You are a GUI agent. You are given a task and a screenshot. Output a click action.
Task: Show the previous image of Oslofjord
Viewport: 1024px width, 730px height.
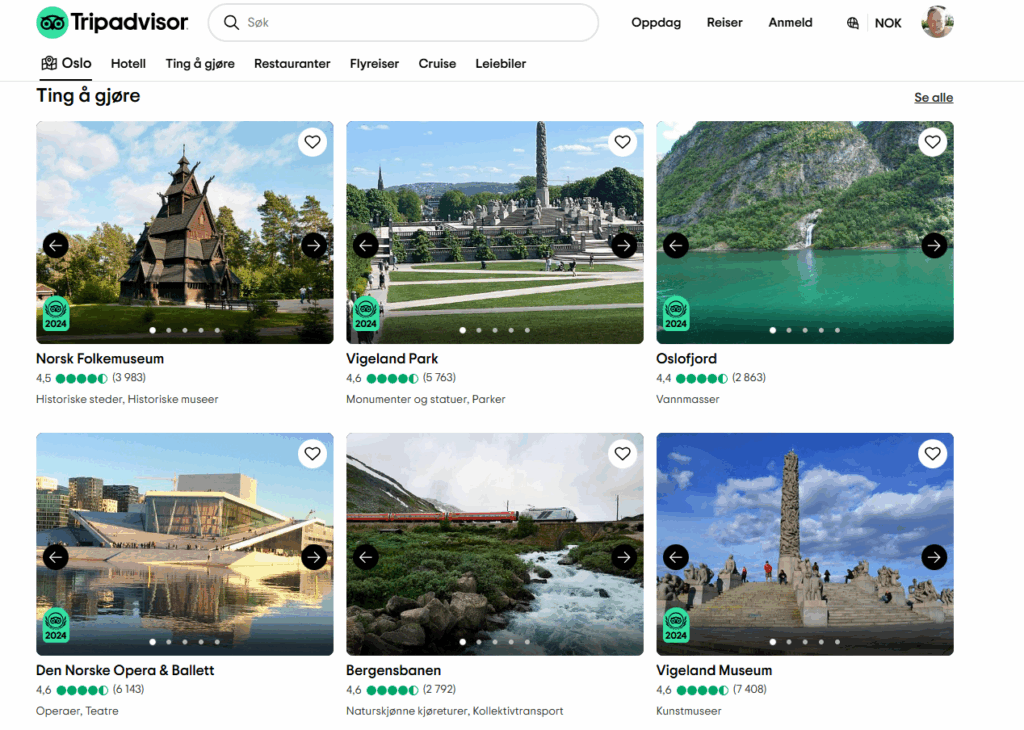click(675, 245)
